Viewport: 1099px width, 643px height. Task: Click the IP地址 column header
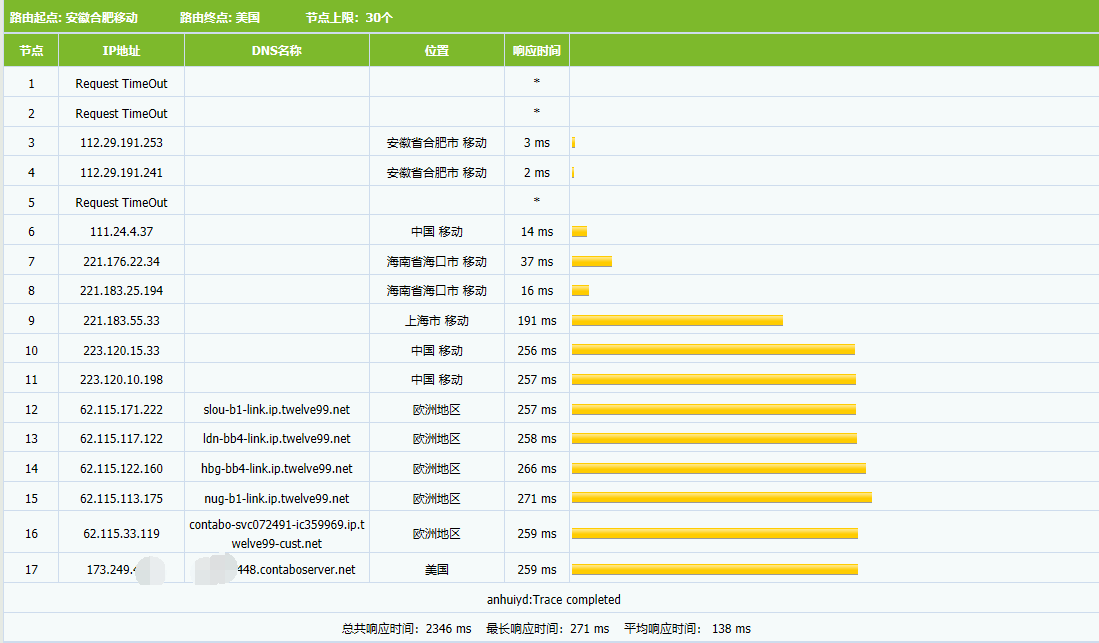[121, 50]
